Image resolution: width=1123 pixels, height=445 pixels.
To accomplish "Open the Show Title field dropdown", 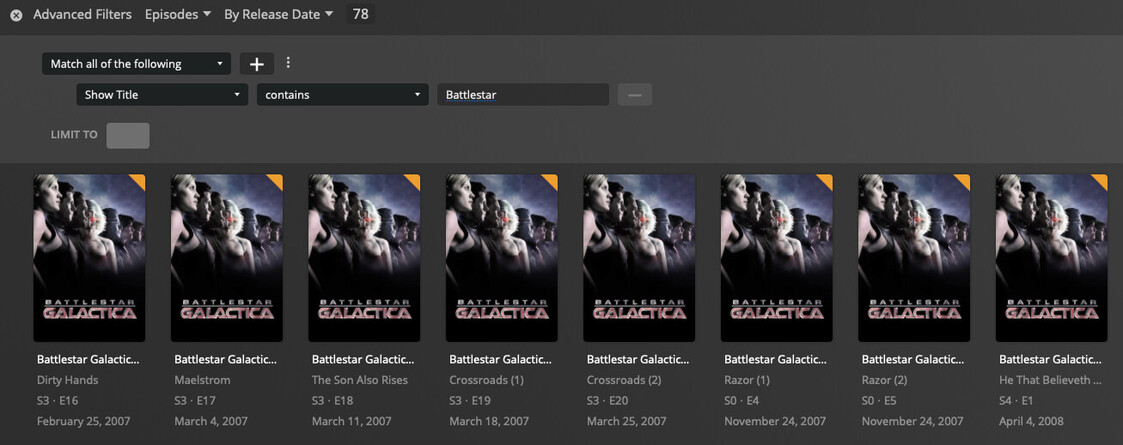I will (x=162, y=95).
